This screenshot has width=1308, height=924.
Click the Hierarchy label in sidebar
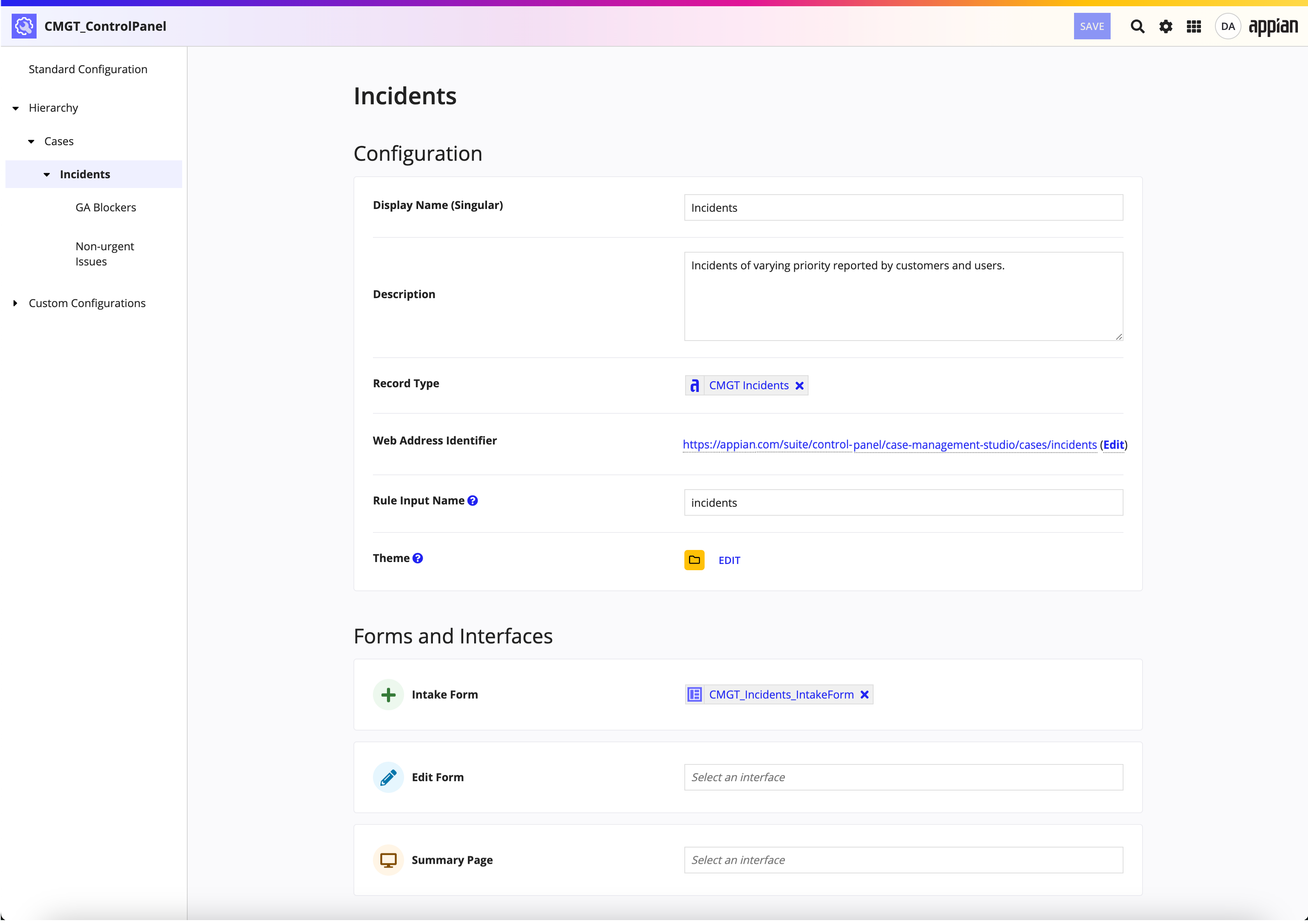(x=54, y=108)
